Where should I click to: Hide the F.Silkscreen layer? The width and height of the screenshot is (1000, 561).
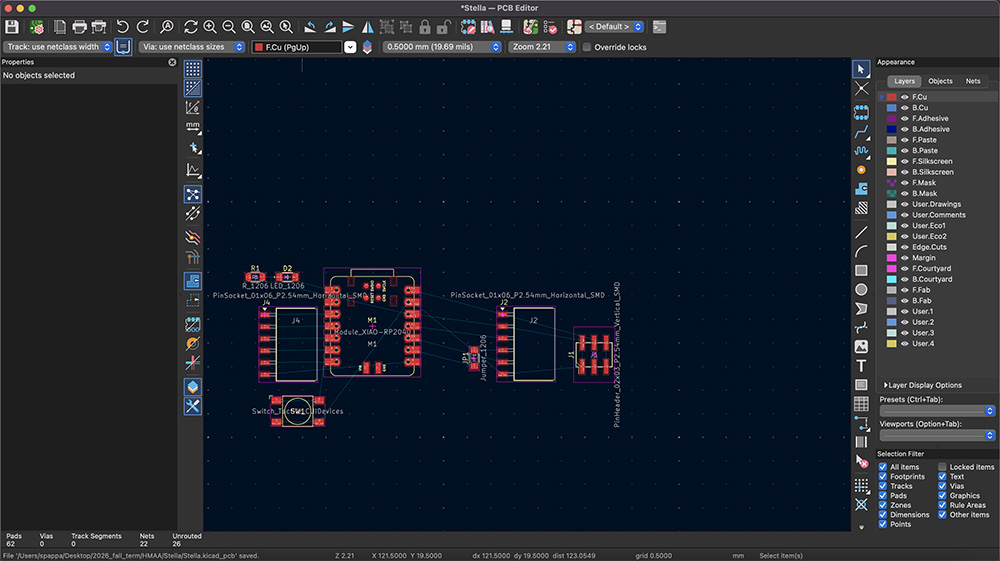[x=904, y=161]
